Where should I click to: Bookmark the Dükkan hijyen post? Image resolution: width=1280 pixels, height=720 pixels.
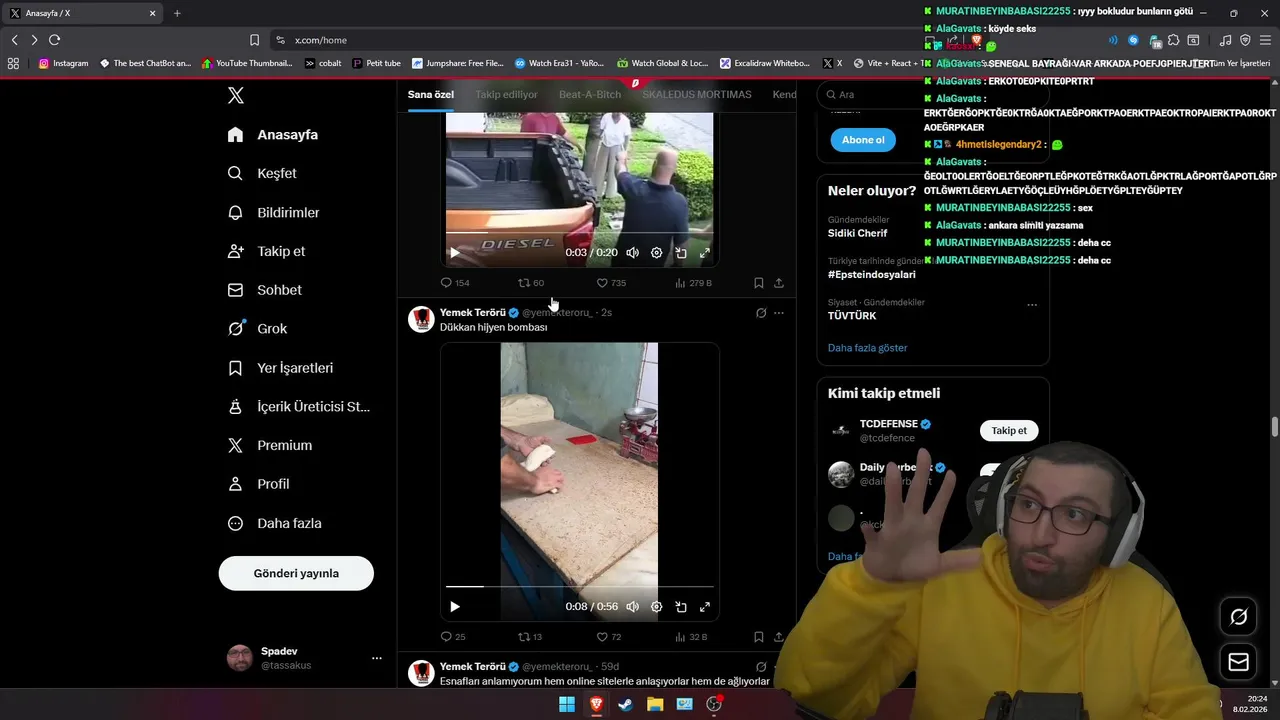[x=758, y=637]
